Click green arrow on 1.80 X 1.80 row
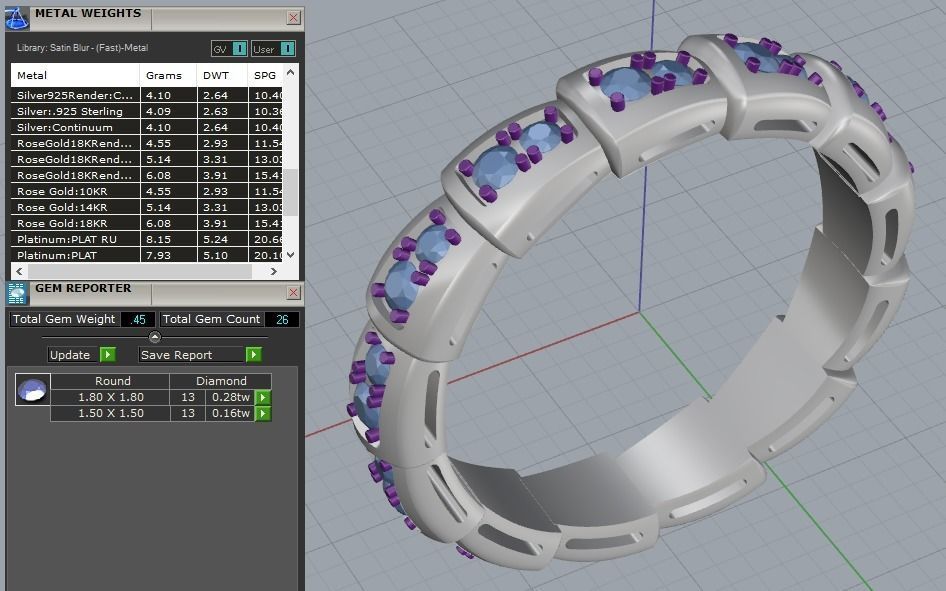Image resolution: width=946 pixels, height=591 pixels. coord(262,397)
